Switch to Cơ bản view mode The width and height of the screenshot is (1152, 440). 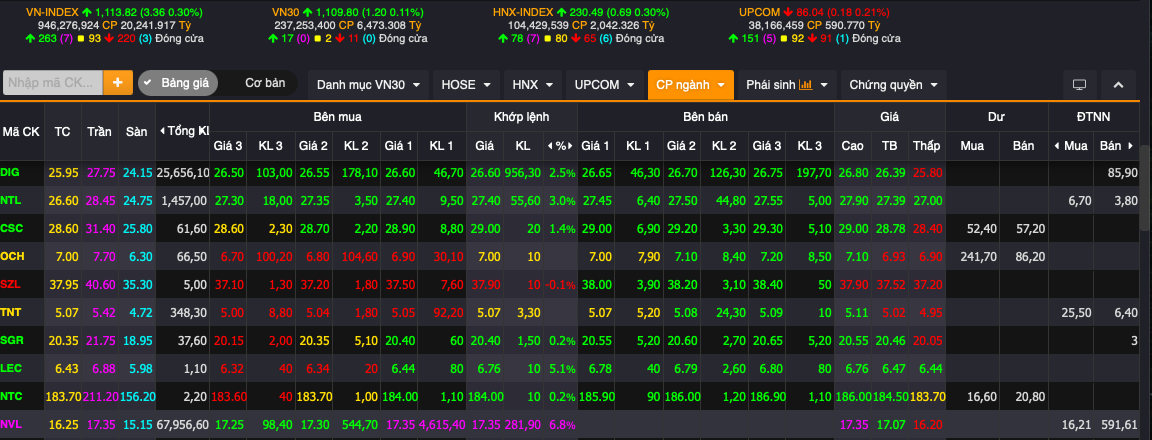pos(265,83)
